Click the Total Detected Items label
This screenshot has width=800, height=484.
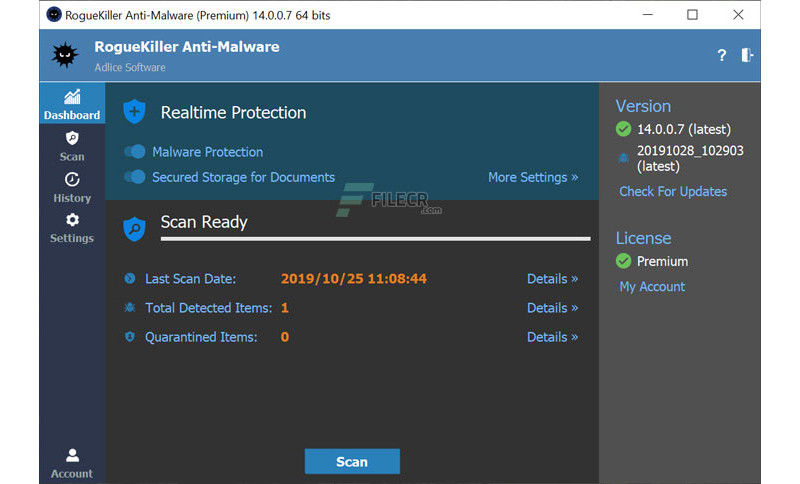[x=209, y=308]
